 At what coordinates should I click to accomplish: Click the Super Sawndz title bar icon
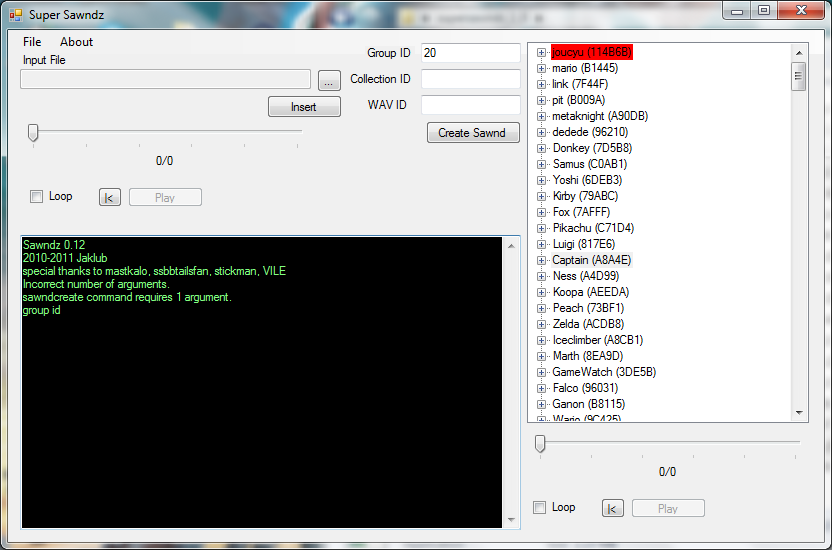pos(16,15)
